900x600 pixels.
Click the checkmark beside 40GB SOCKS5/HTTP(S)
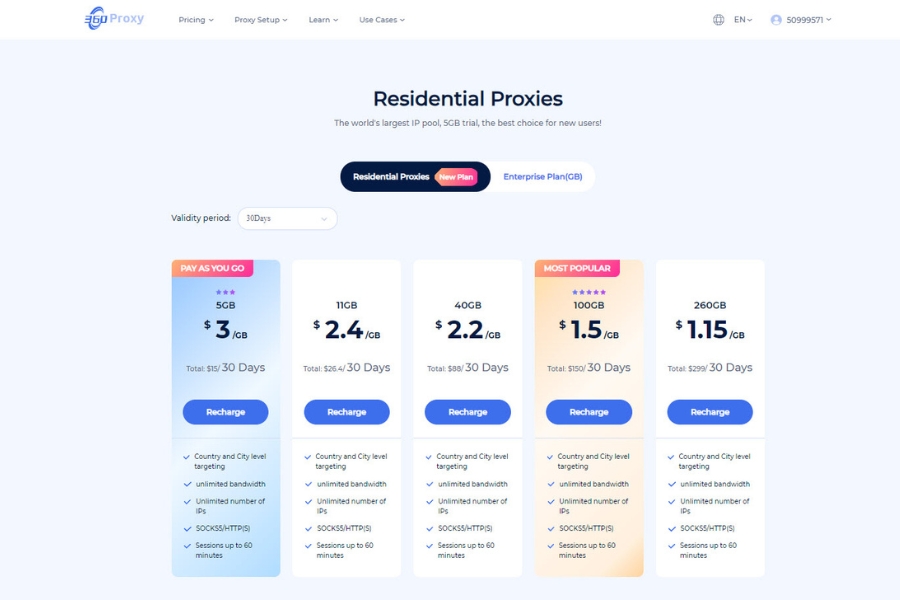(x=429, y=529)
